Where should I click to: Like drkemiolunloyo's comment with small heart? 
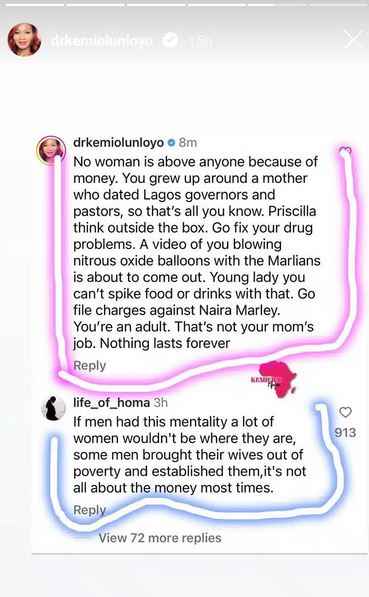[345, 152]
